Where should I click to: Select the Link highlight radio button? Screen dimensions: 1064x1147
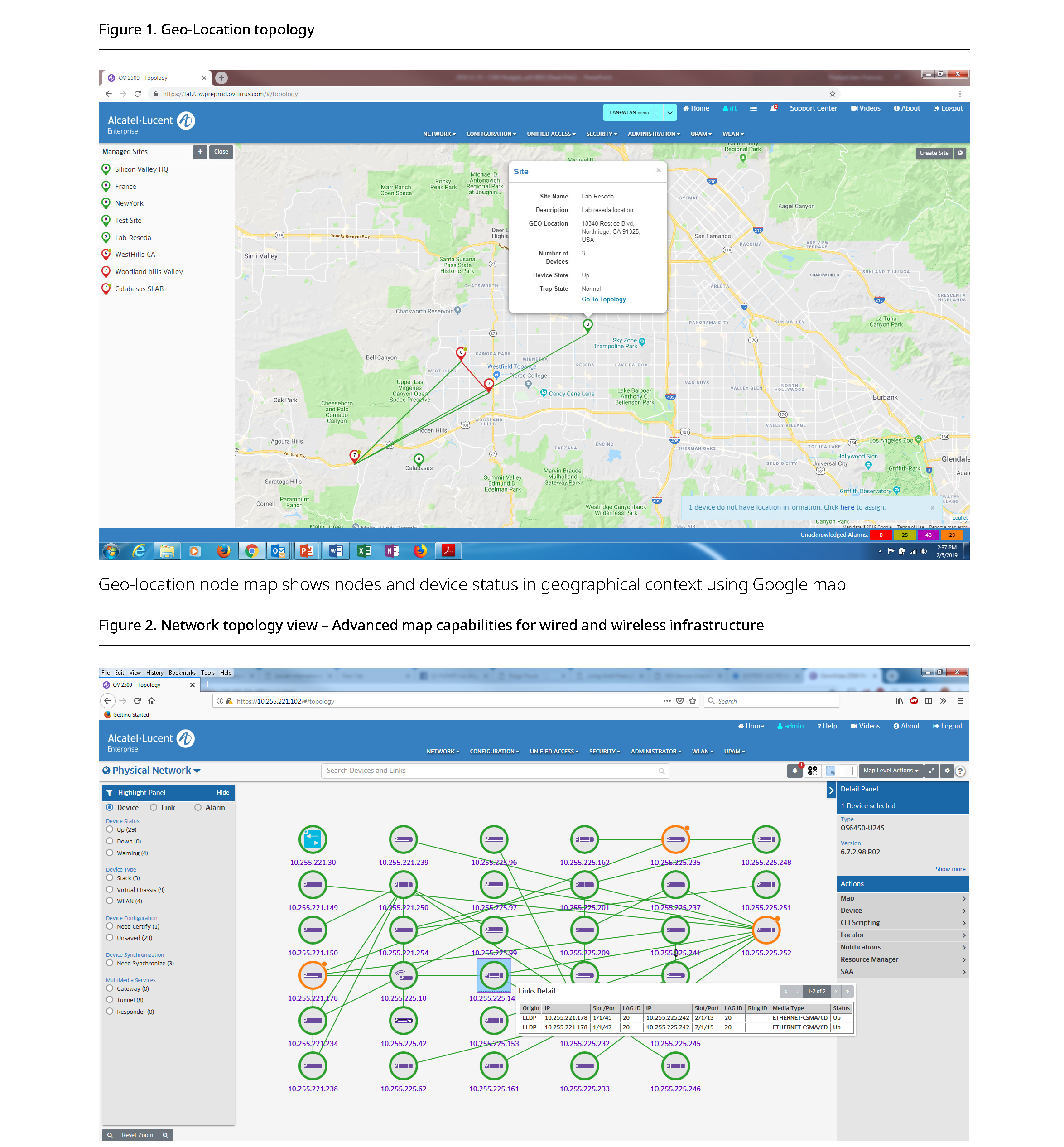click(x=154, y=807)
